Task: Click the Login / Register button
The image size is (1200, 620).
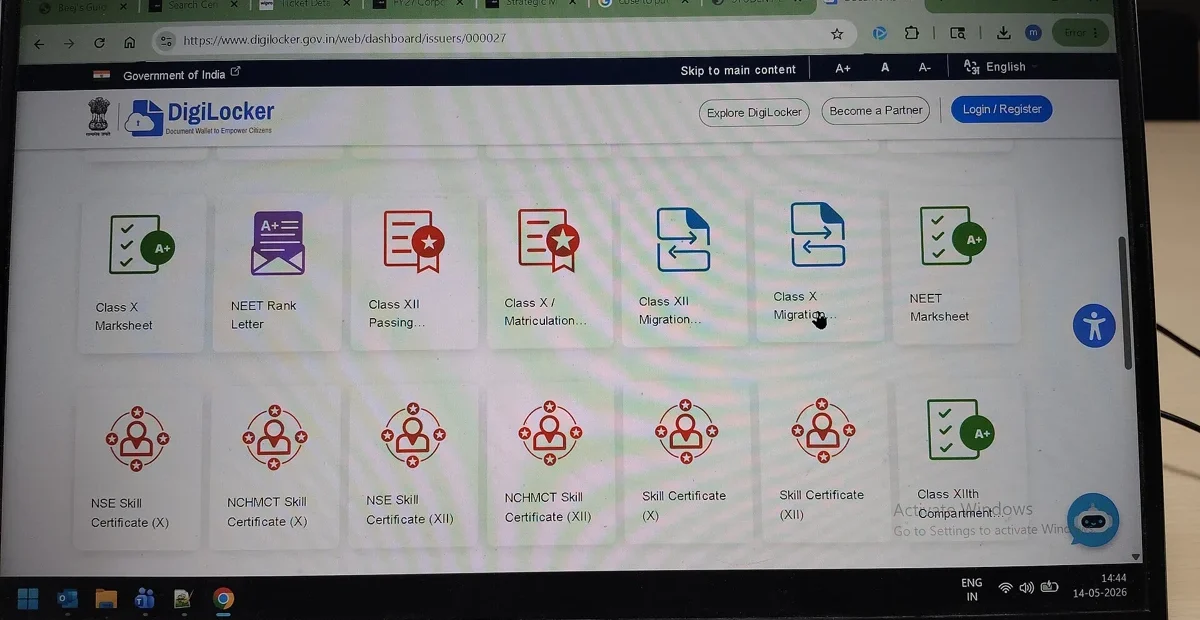Action: [1001, 109]
